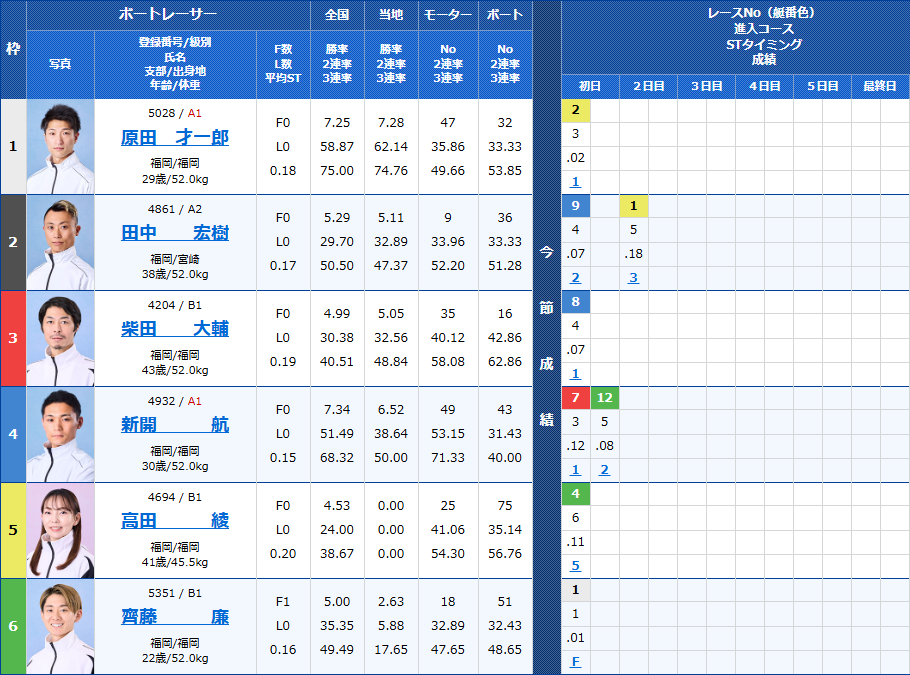Click the 初日 column header
Screen dimensions: 910x675
pos(590,86)
